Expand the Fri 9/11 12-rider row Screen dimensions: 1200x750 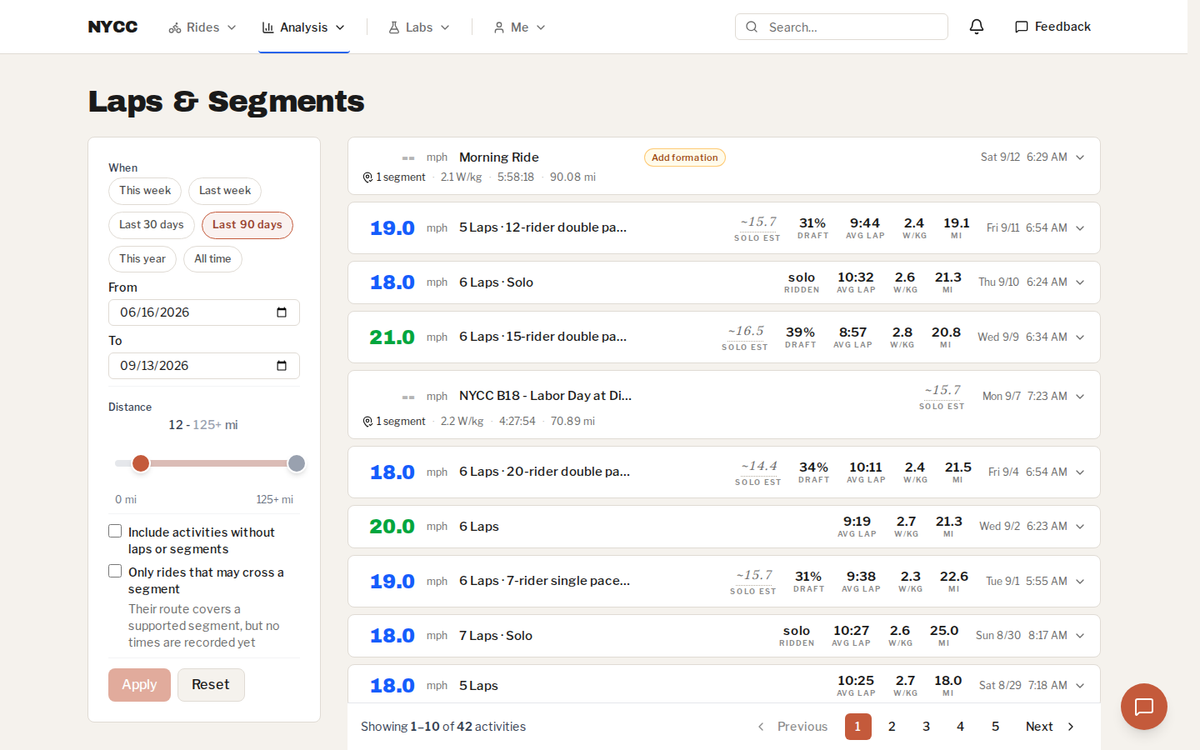click(1080, 228)
